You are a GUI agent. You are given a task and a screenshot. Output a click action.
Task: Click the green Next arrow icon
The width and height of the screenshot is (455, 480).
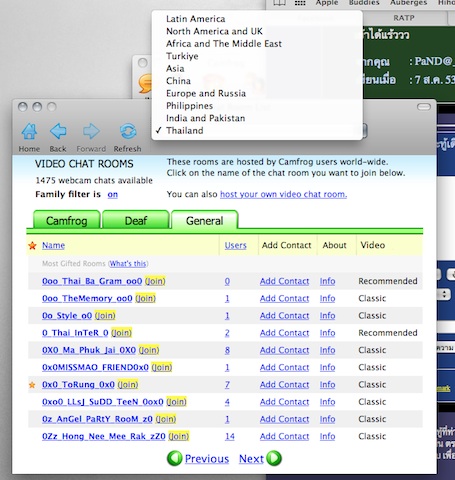[274, 458]
